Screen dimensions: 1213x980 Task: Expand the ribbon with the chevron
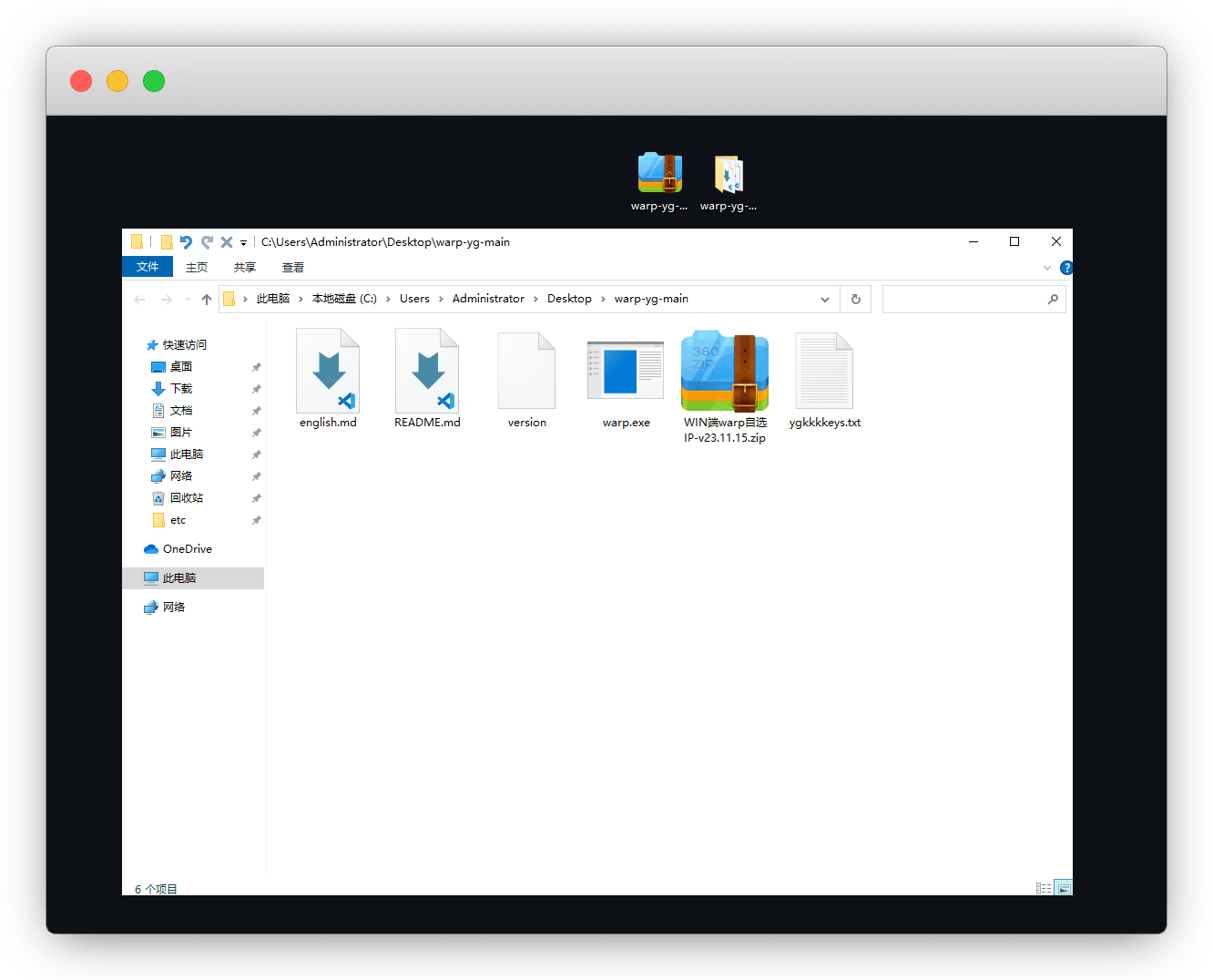[x=1047, y=268]
